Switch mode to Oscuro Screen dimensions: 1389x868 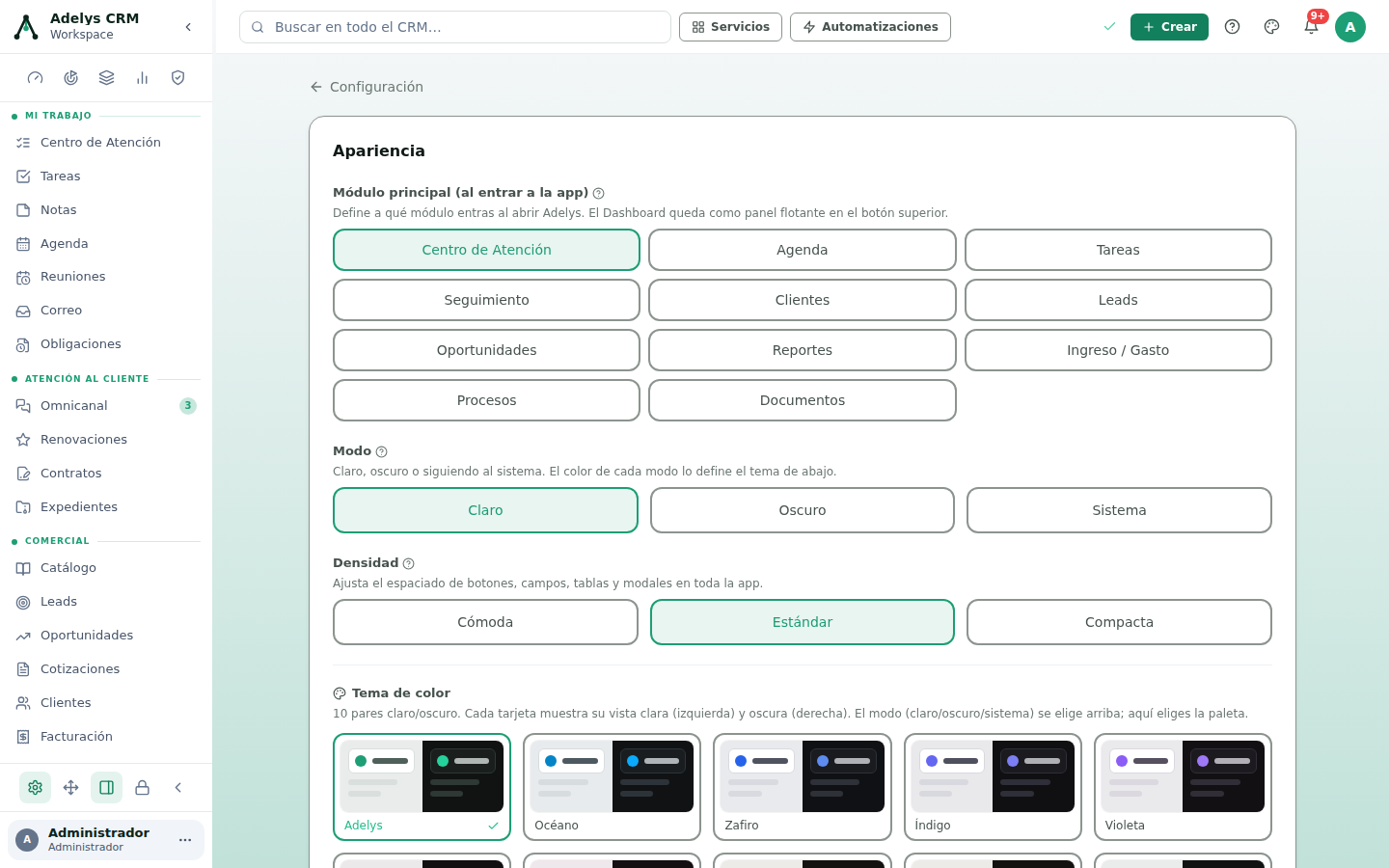[803, 510]
